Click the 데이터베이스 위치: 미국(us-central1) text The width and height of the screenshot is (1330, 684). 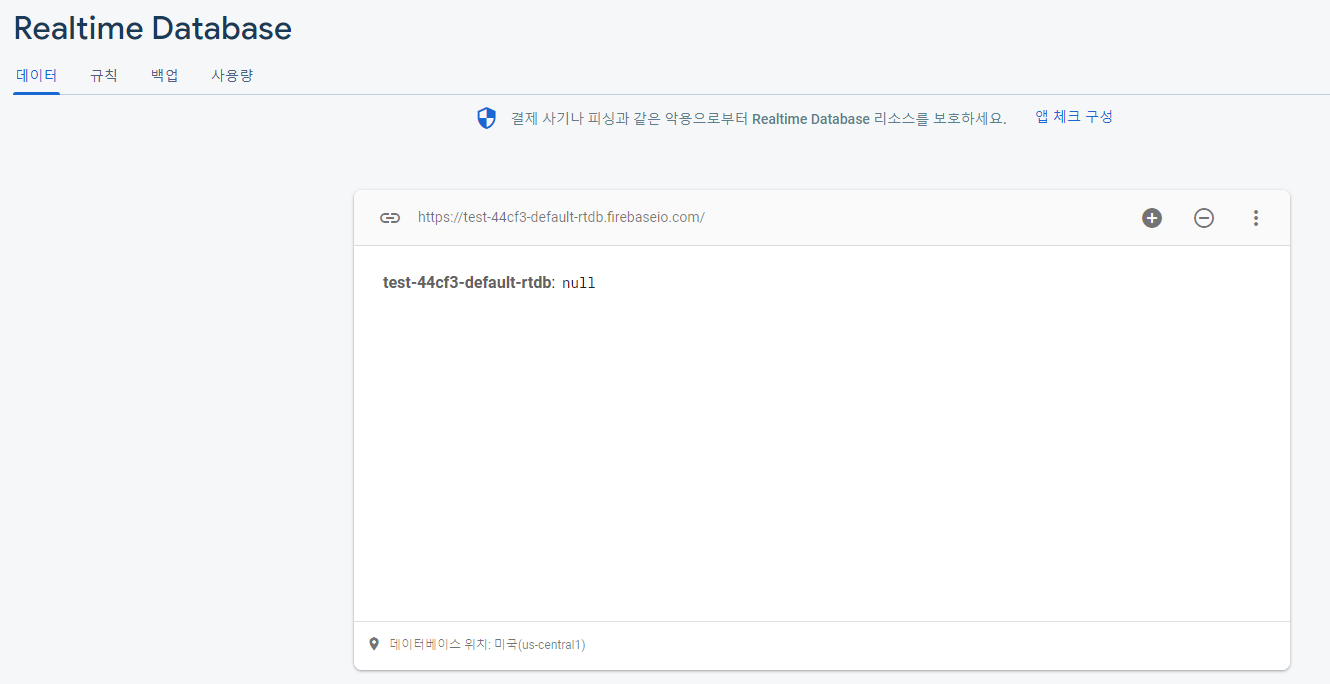[x=488, y=645]
